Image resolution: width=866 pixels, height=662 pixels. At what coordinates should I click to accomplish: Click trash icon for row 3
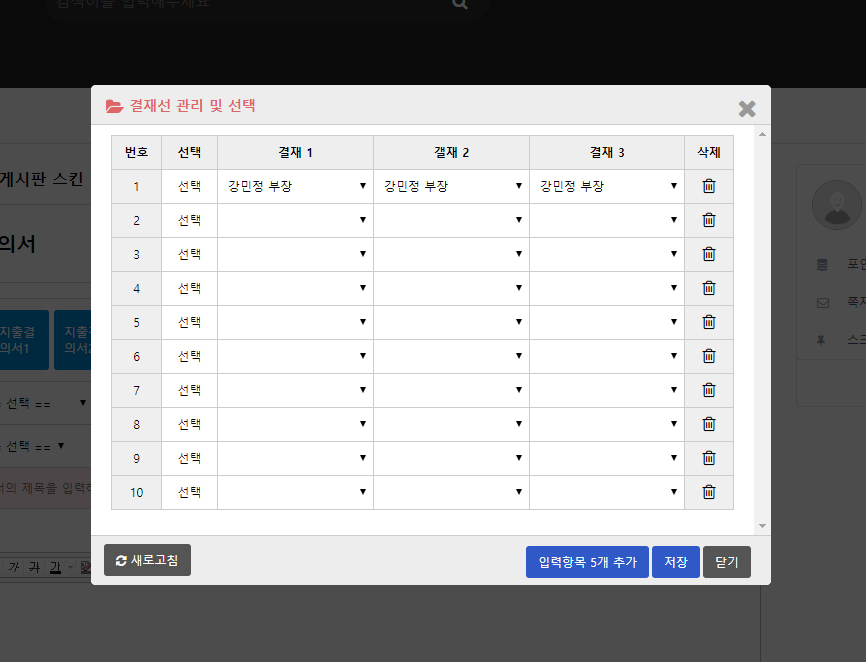[x=709, y=254]
